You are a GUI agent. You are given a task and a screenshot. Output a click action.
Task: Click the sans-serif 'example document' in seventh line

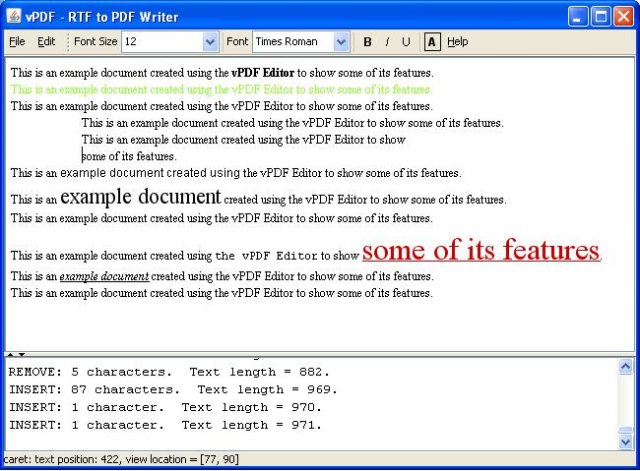tap(112, 173)
